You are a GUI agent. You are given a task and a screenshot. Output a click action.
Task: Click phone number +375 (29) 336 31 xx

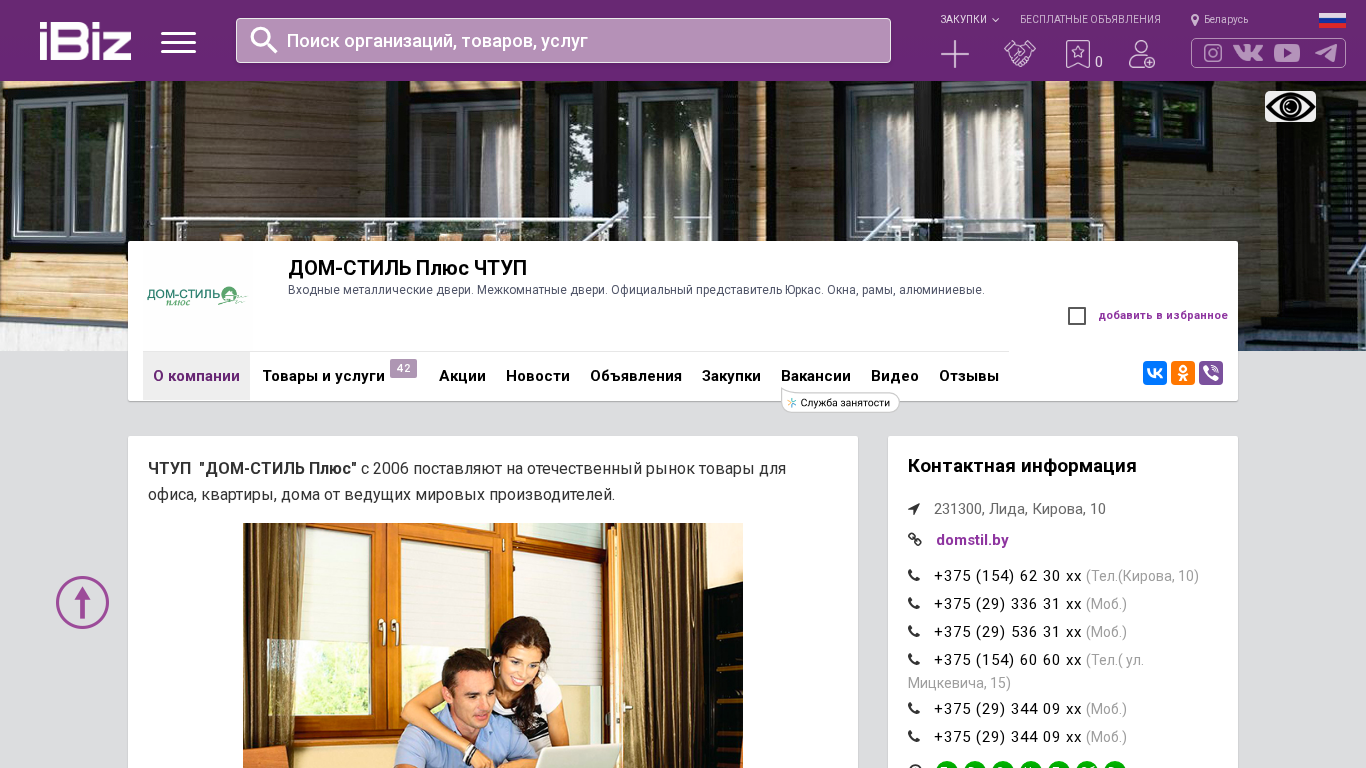1008,604
